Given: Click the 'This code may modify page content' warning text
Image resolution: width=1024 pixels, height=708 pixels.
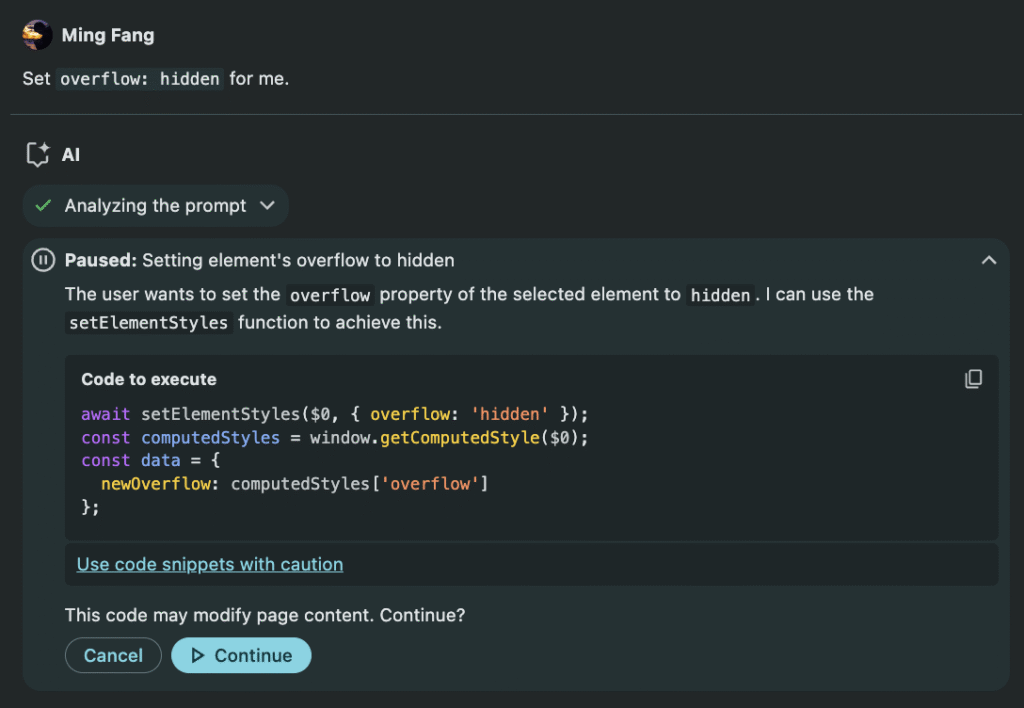Looking at the screenshot, I should coord(265,615).
